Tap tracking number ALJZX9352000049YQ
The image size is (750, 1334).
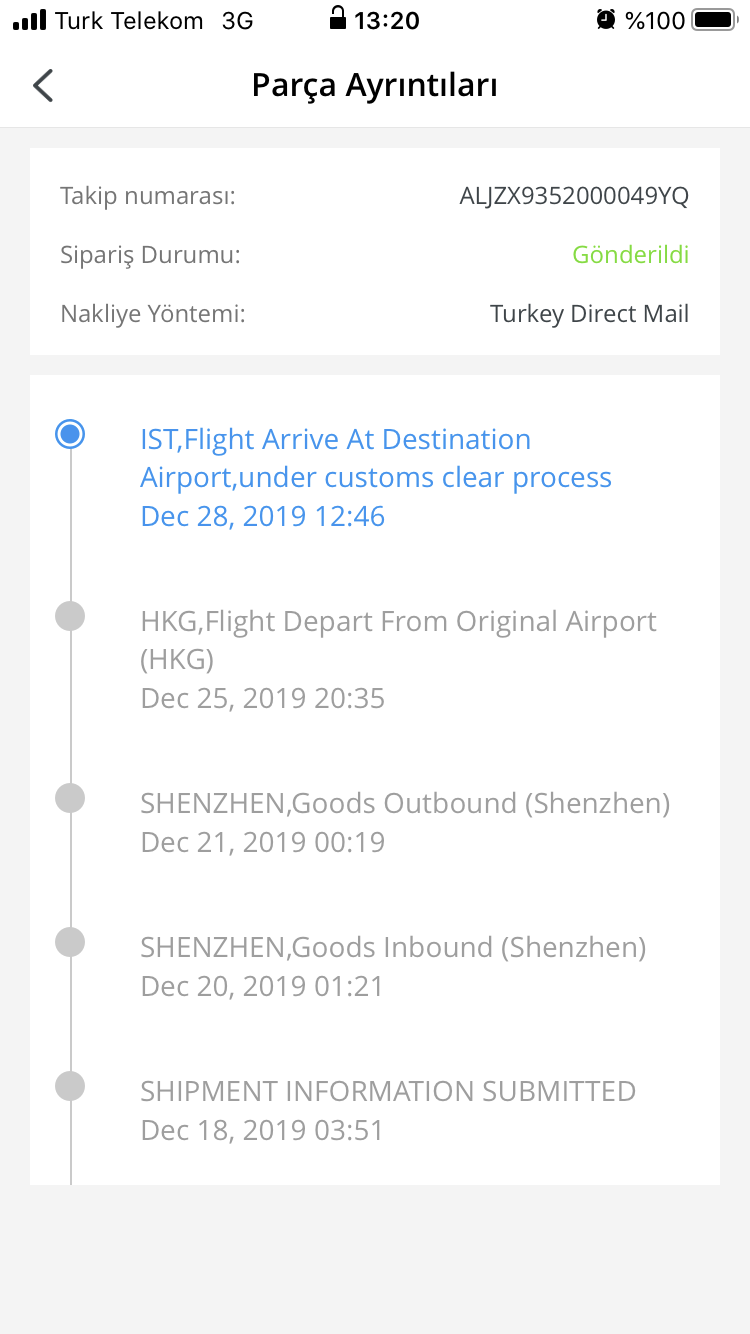(574, 196)
